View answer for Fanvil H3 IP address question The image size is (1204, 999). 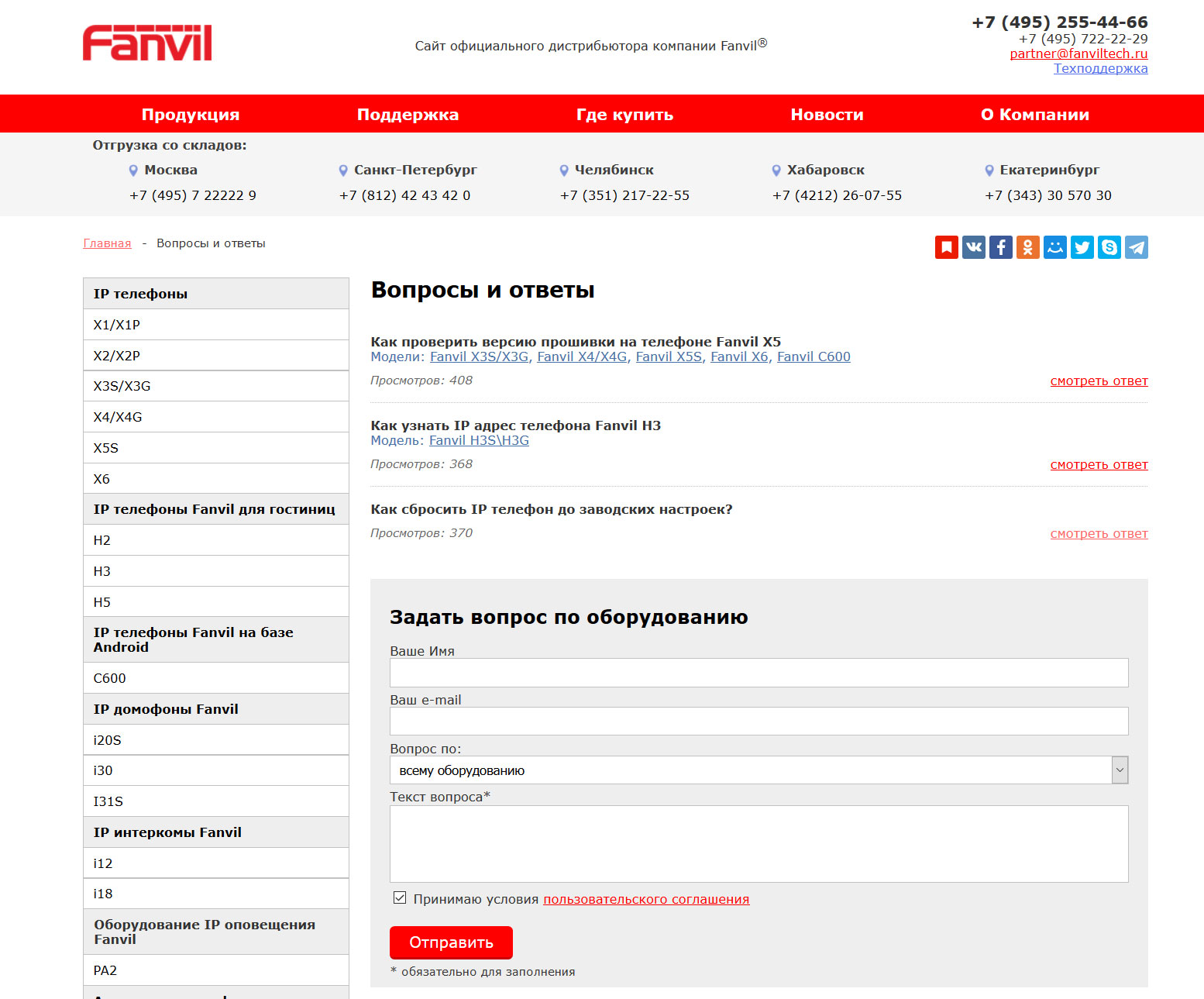click(x=1099, y=464)
